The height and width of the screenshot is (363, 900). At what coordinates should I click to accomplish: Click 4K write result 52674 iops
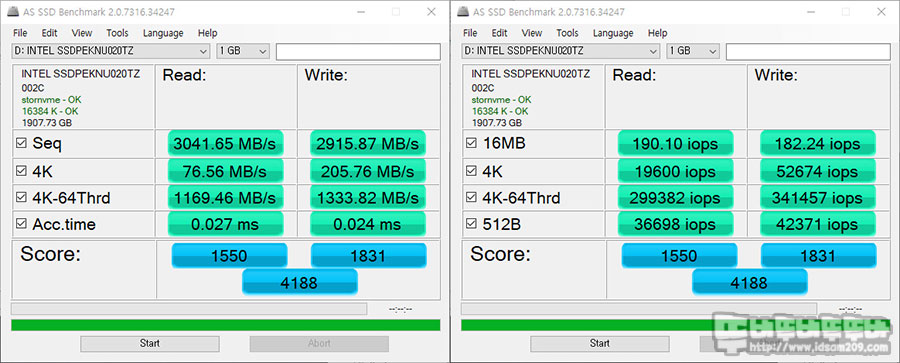pyautogui.click(x=818, y=171)
